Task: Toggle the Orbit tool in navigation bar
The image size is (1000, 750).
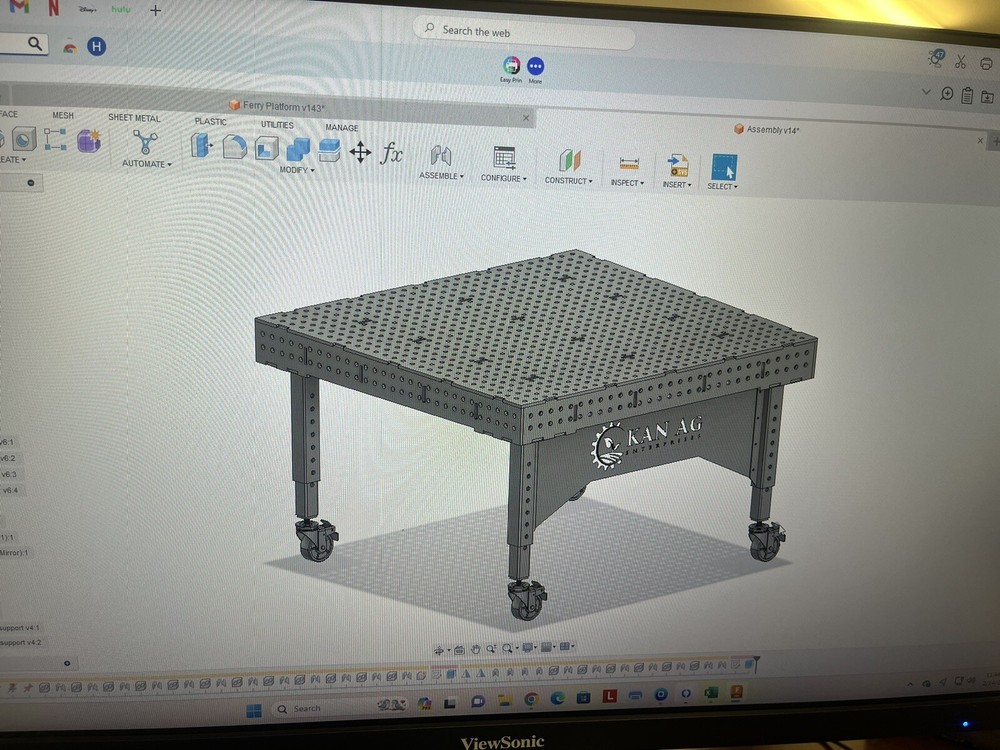Action: coord(440,648)
